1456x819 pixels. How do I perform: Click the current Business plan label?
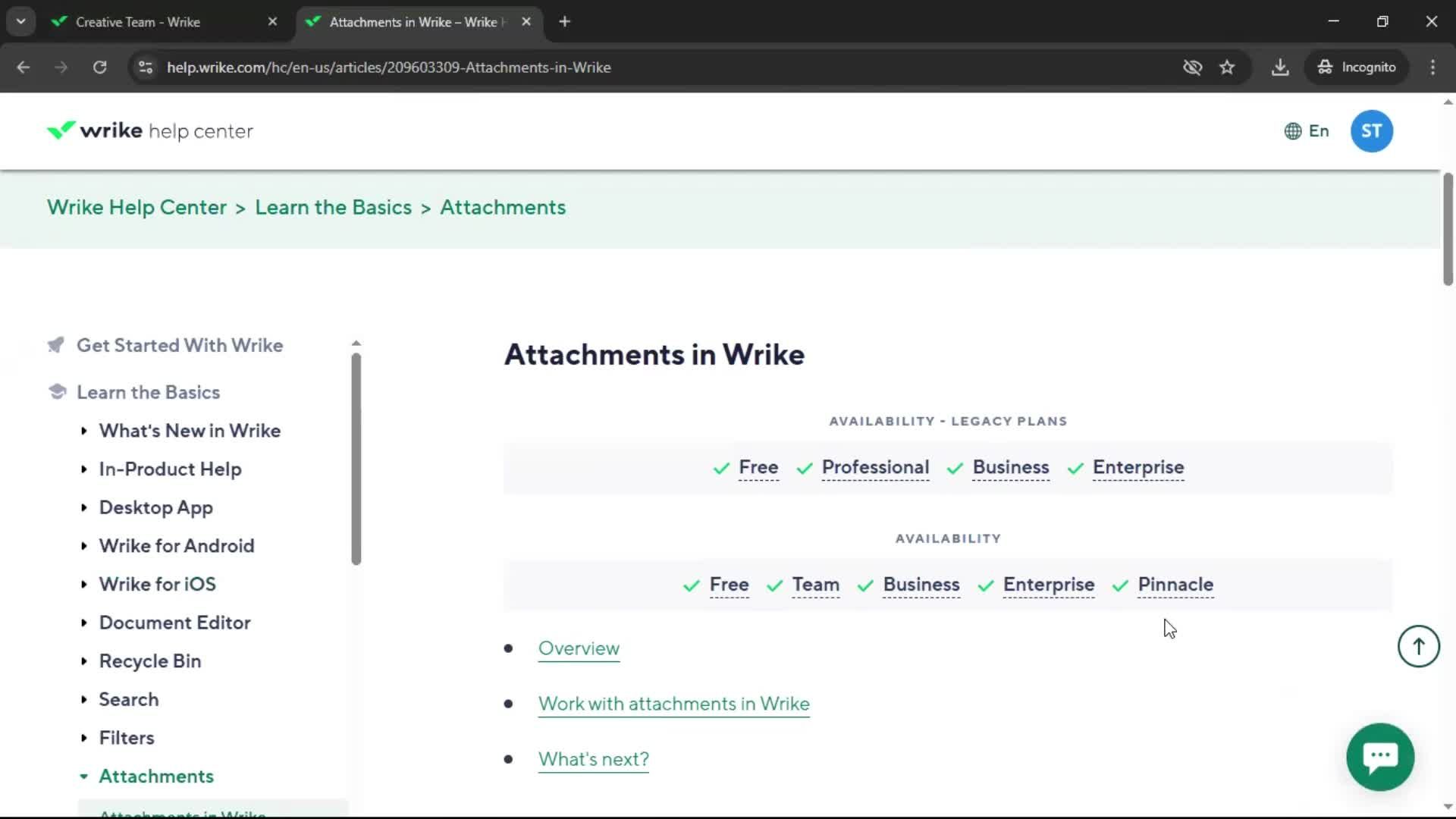click(921, 585)
